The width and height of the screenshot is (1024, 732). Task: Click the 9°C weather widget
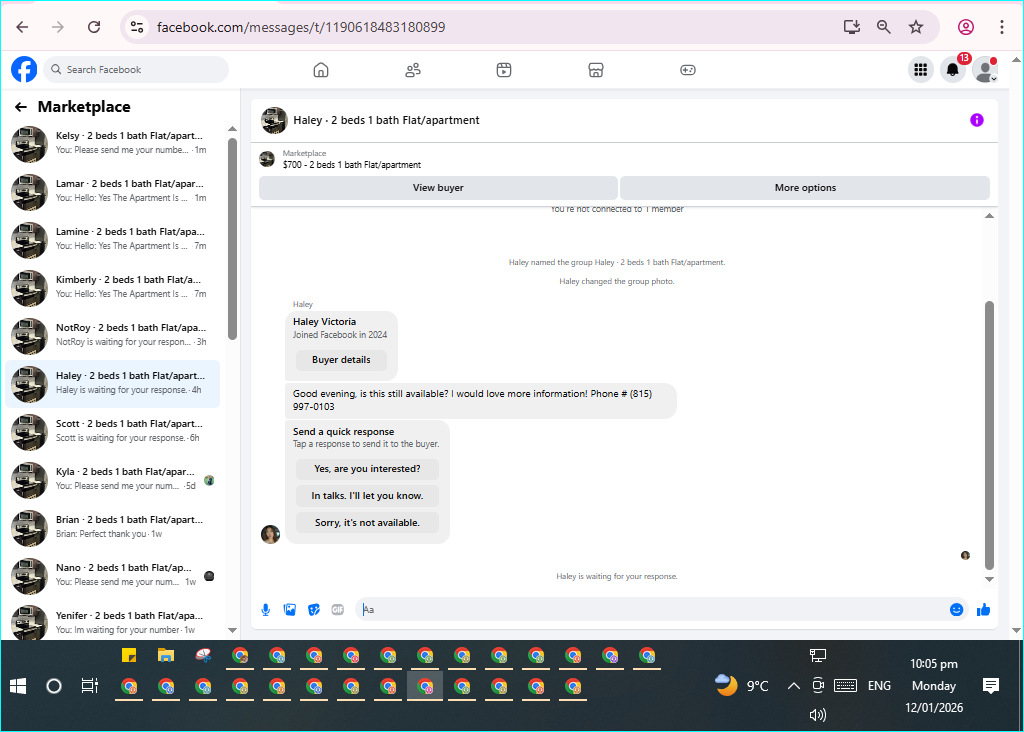[742, 686]
